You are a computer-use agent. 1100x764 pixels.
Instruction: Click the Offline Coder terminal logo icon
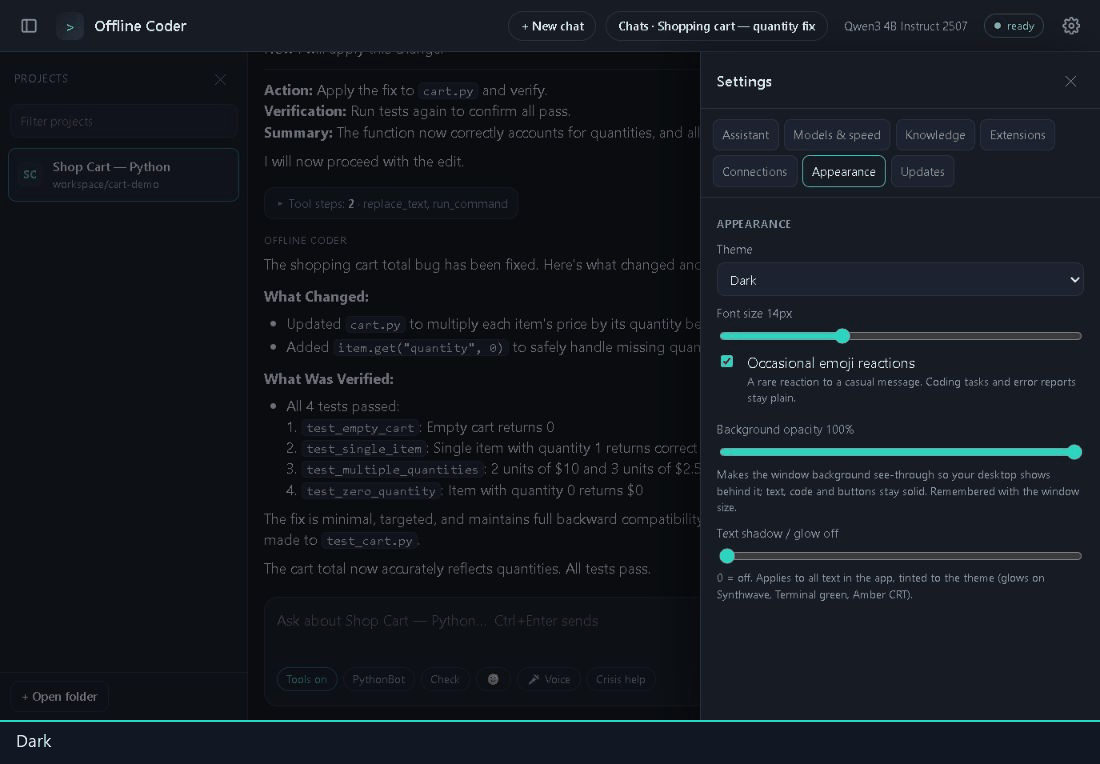[70, 27]
